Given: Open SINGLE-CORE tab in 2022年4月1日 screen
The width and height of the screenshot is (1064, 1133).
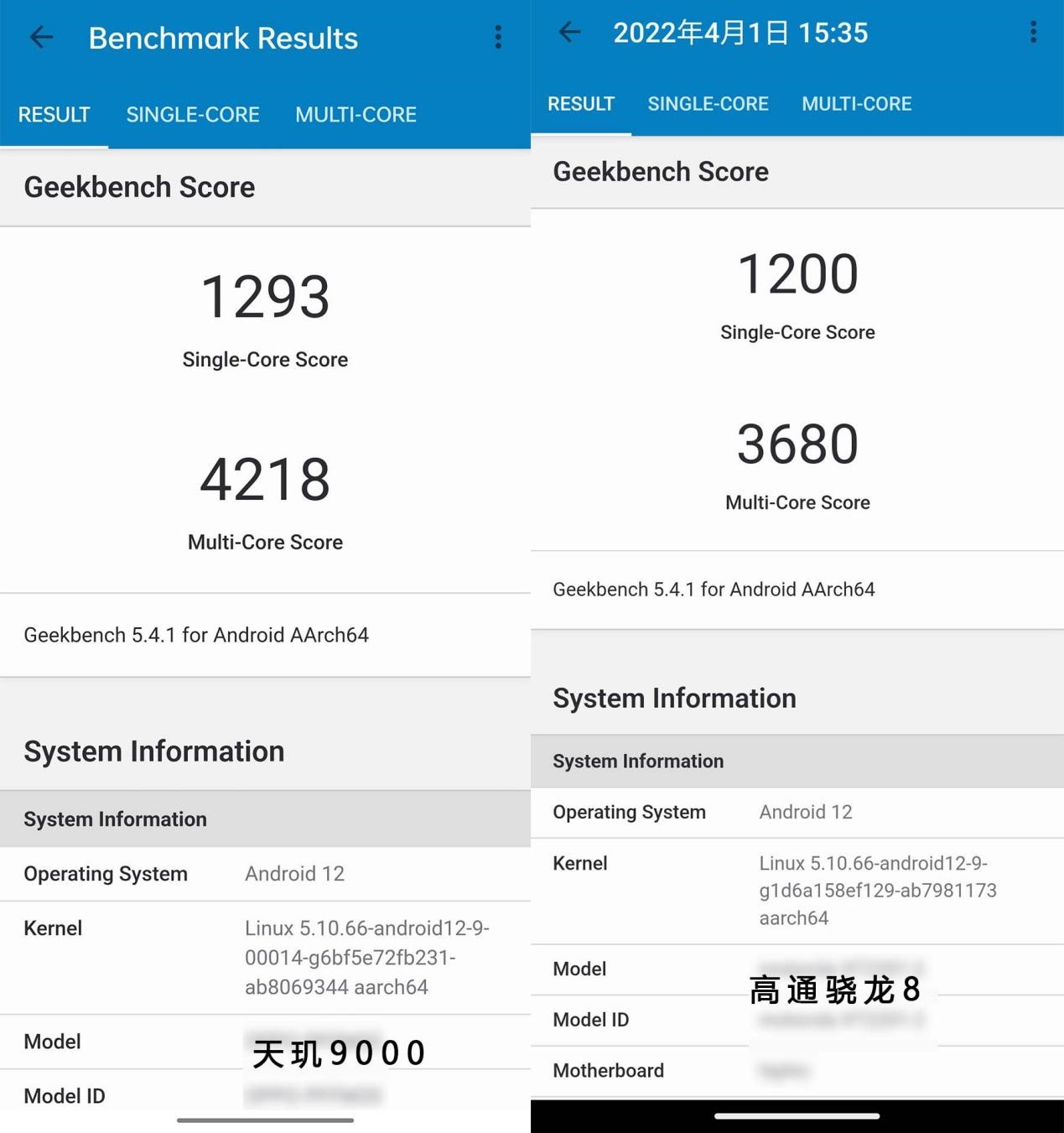Looking at the screenshot, I should point(708,104).
